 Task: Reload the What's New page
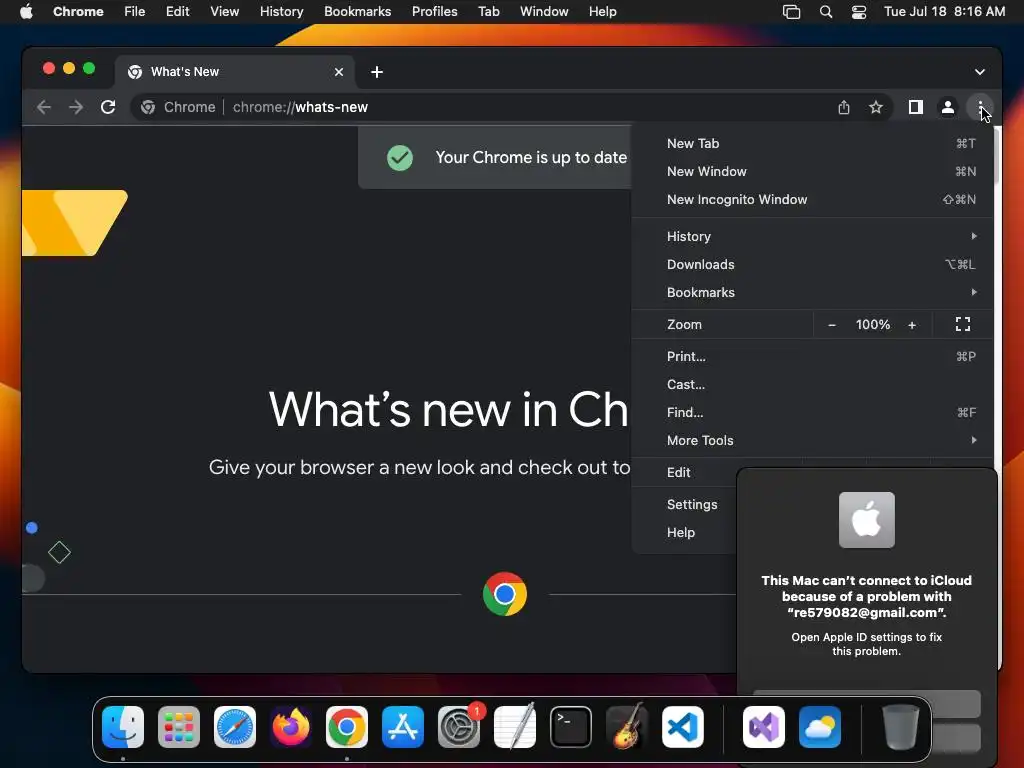point(108,107)
